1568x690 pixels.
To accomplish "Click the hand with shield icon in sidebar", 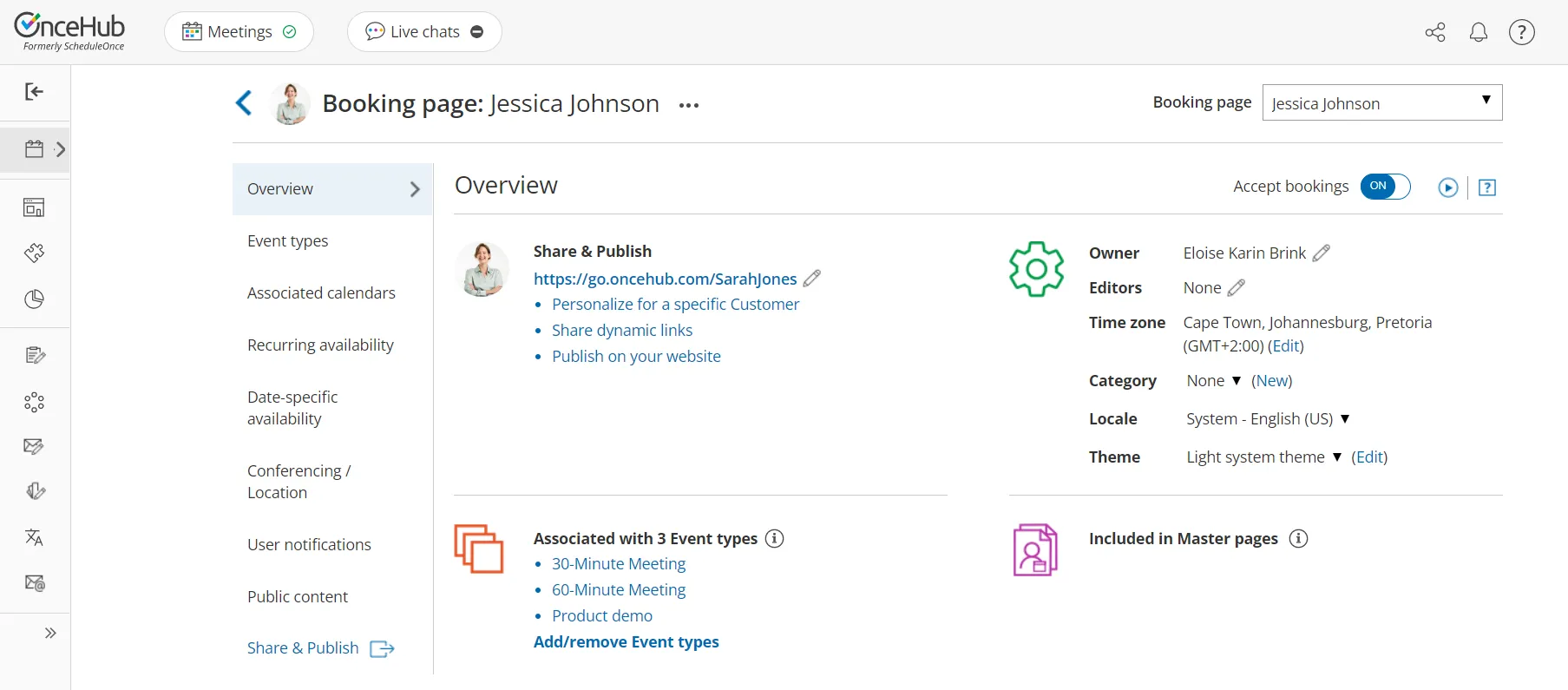I will pos(34,491).
